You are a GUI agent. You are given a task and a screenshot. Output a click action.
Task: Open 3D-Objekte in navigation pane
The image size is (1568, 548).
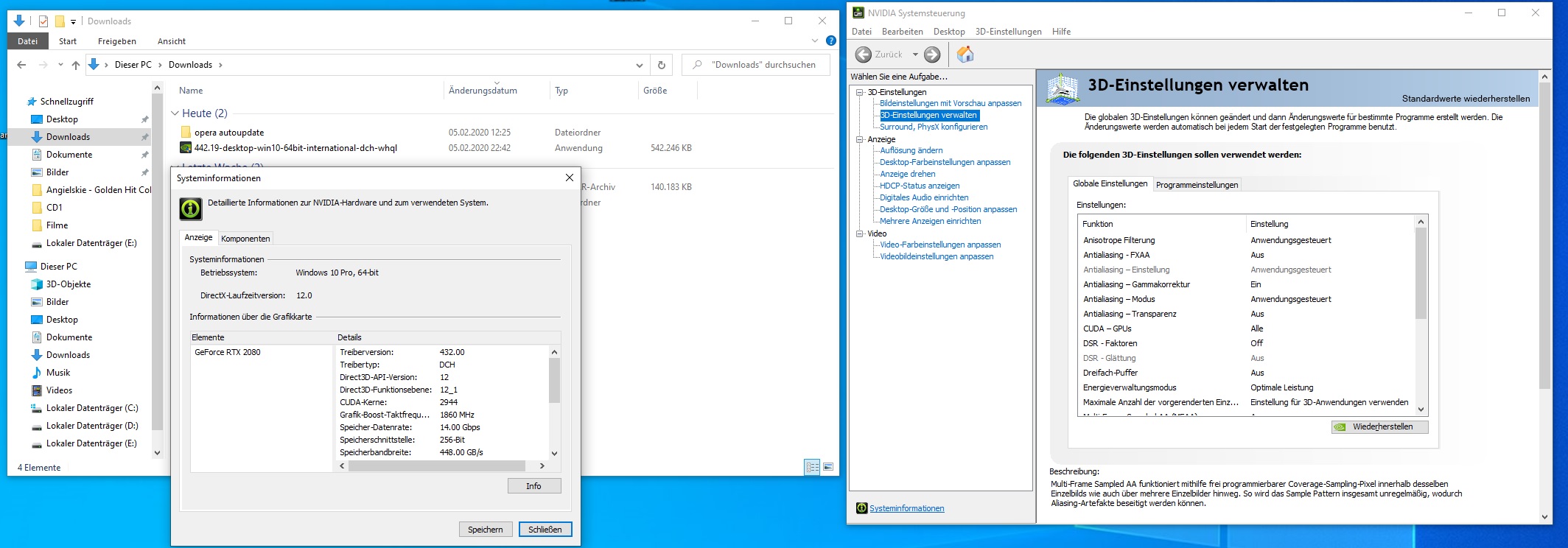click(69, 284)
